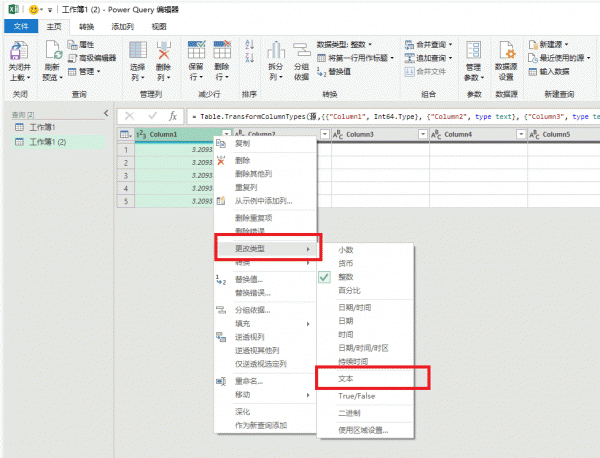Click into the formula bar text

394,116
